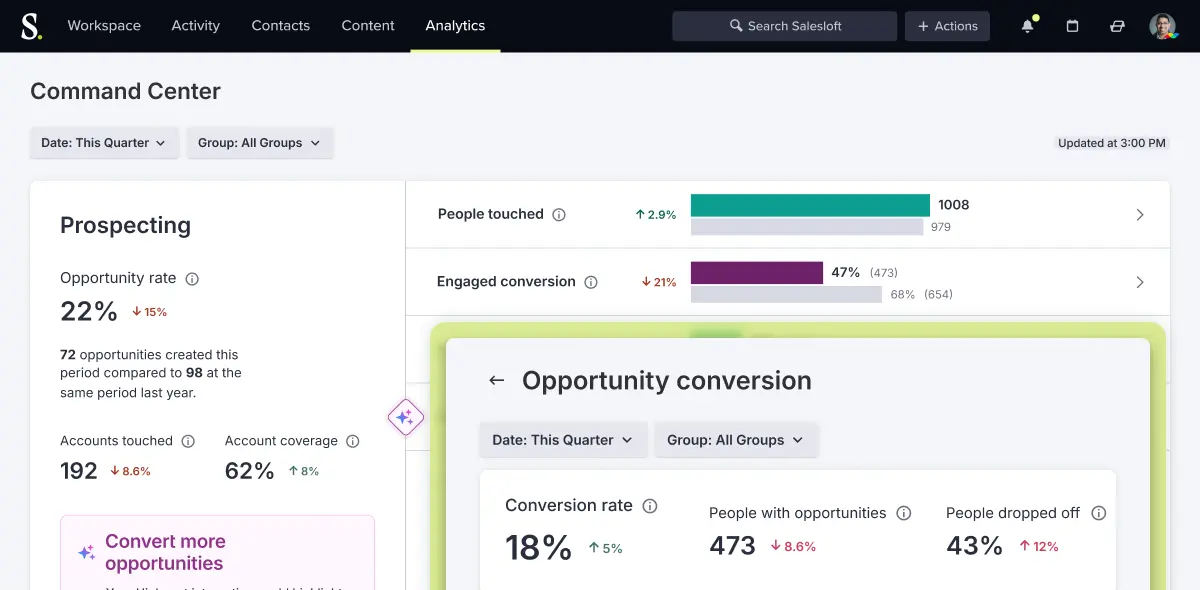Open the Group: All Groups dropdown under Command Center
Image resolution: width=1200 pixels, height=590 pixels.
[260, 143]
